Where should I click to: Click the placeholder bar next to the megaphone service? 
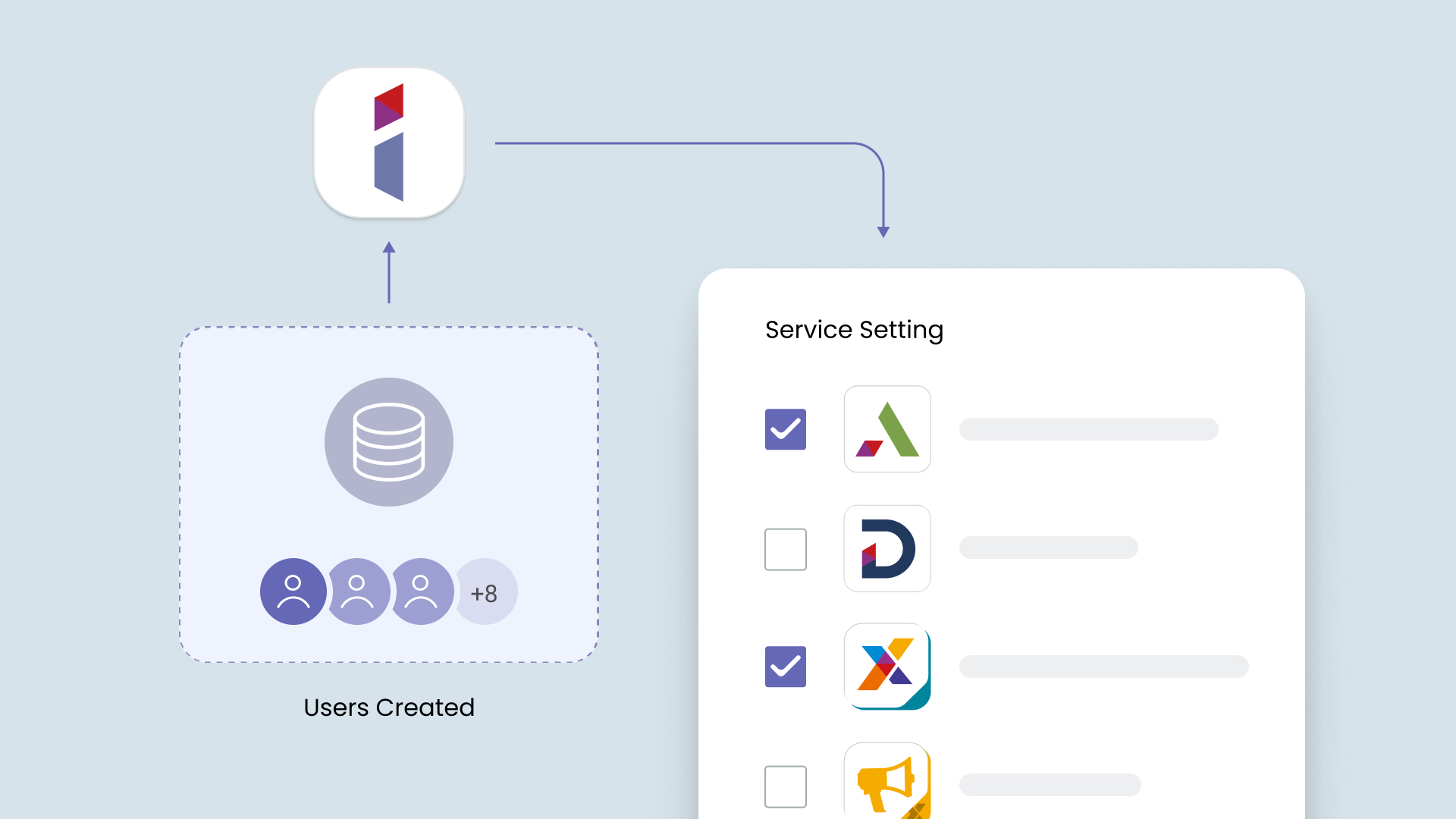[1050, 785]
